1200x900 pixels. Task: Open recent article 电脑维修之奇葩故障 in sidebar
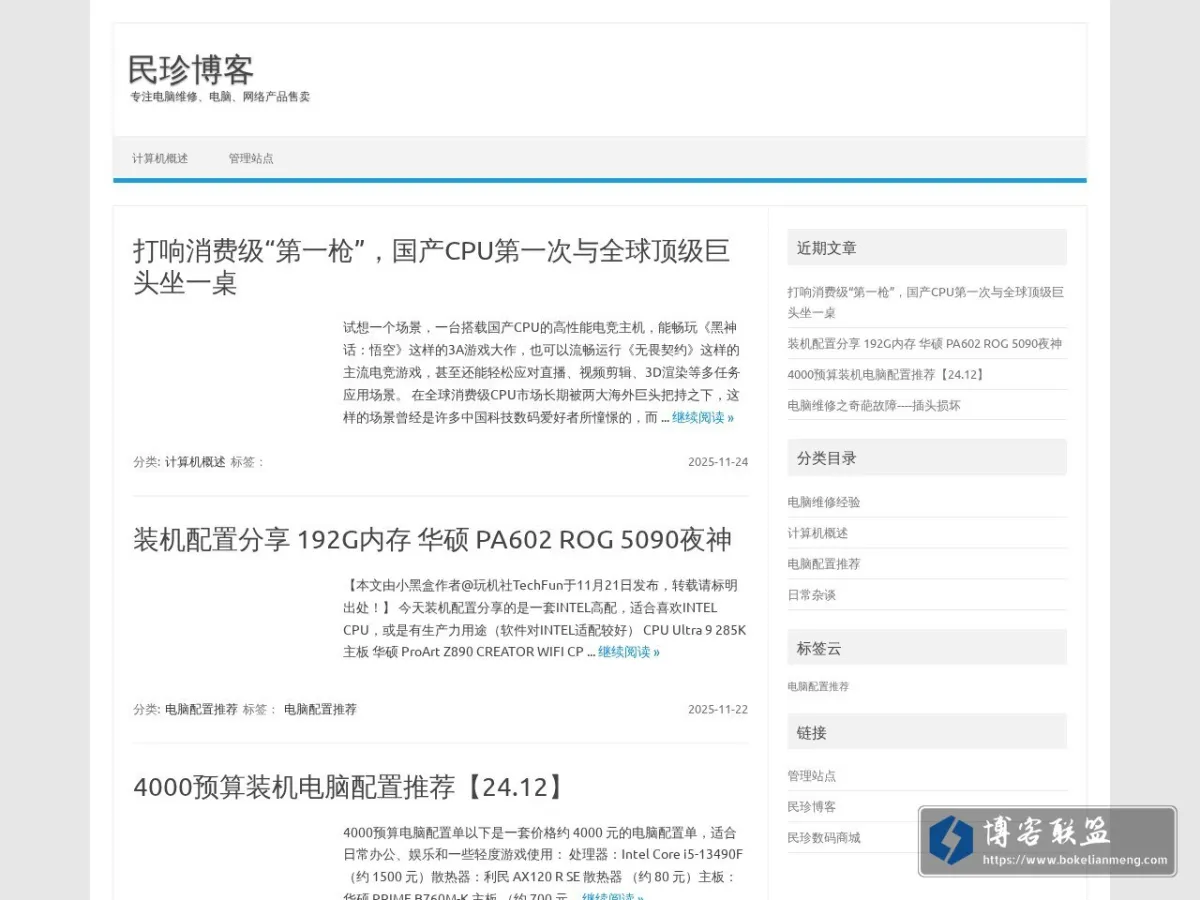pyautogui.click(x=874, y=406)
